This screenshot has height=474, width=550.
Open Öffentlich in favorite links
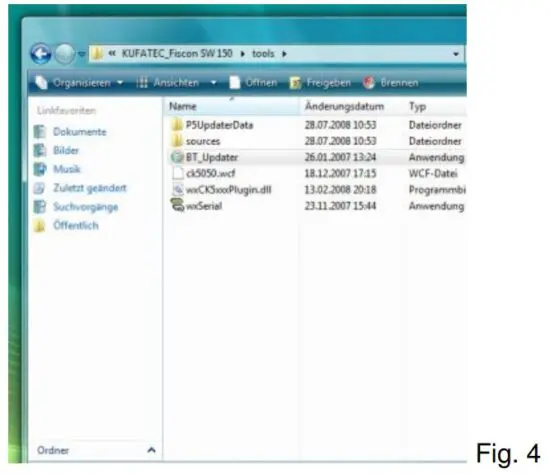pyautogui.click(x=76, y=225)
